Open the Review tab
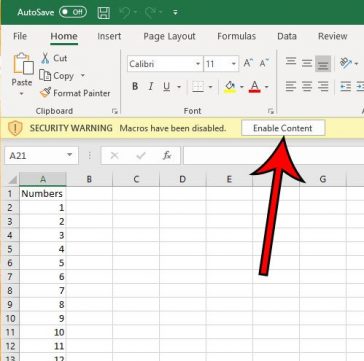Screen dimensions: 364x361 333,36
